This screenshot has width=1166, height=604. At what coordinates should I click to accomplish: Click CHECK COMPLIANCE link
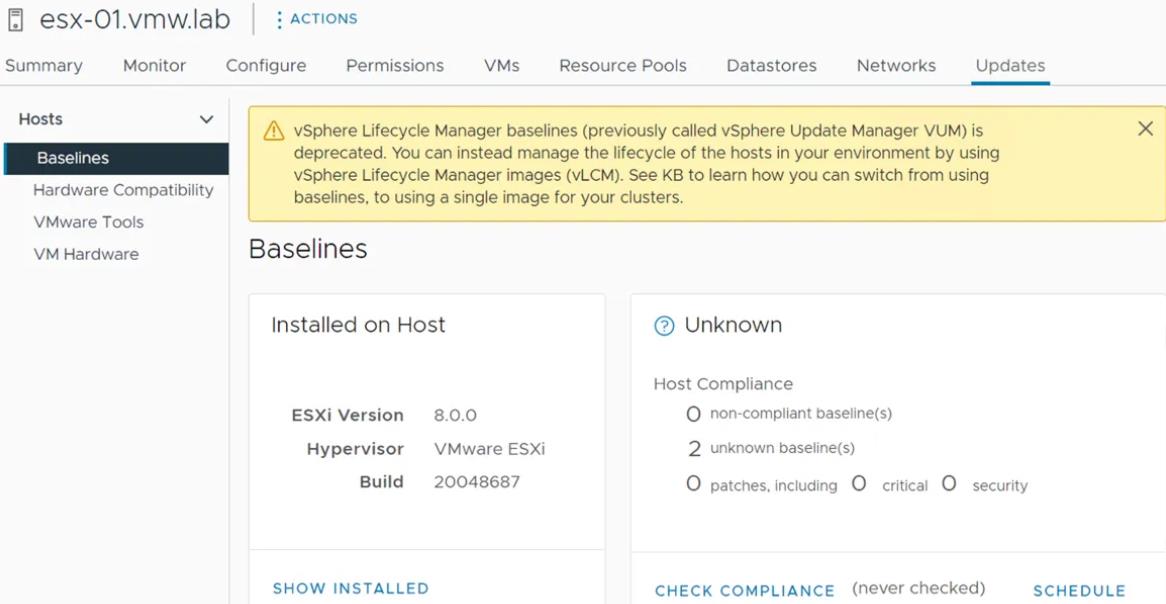pyautogui.click(x=745, y=591)
